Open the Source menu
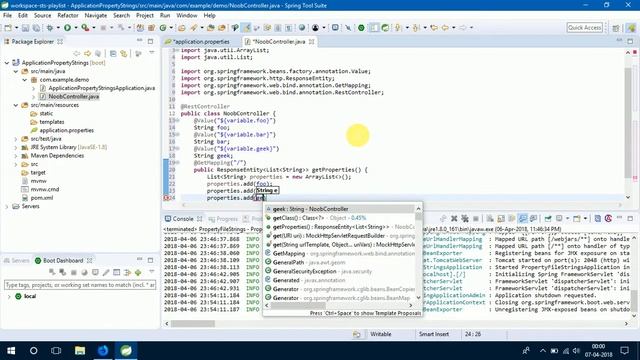 (42, 16)
